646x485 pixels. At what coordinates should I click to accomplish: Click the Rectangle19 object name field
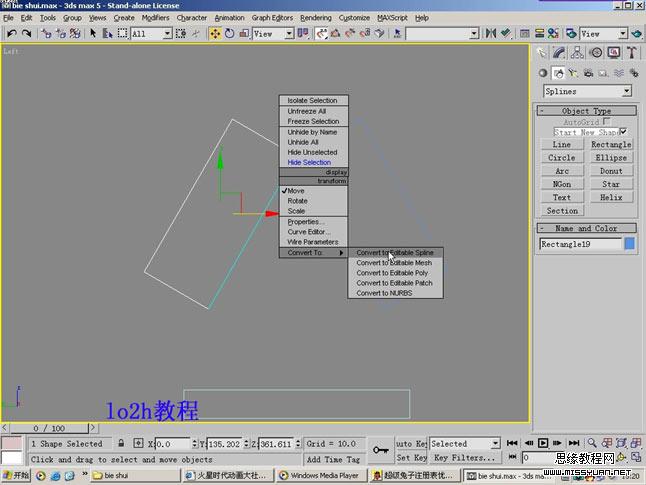pyautogui.click(x=580, y=244)
